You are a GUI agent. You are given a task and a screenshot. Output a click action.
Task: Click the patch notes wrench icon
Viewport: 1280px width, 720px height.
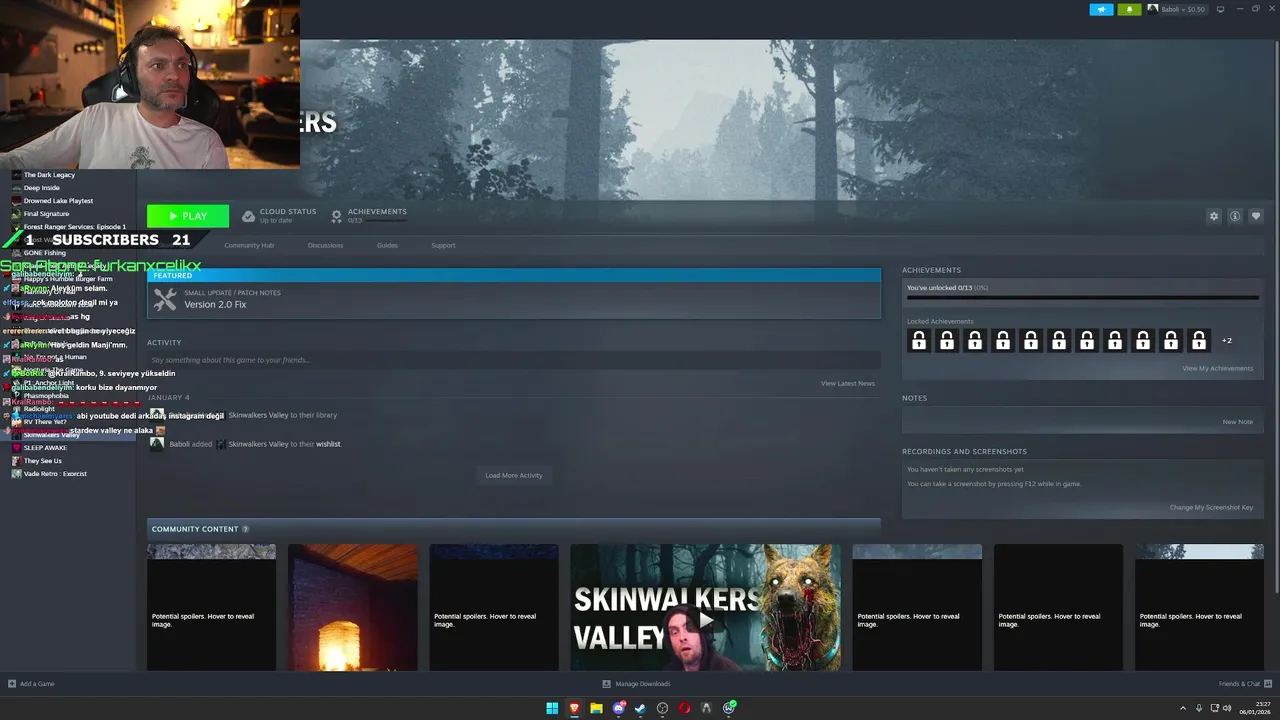tap(165, 299)
